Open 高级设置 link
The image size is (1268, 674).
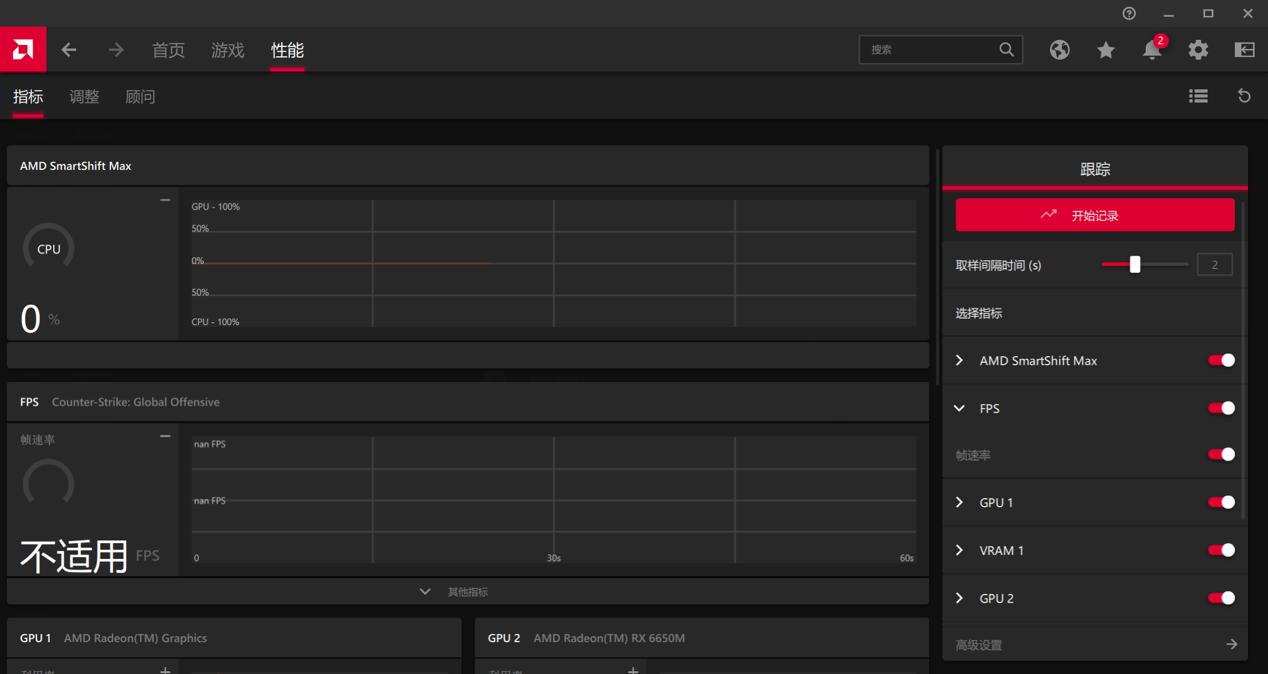pos(979,645)
